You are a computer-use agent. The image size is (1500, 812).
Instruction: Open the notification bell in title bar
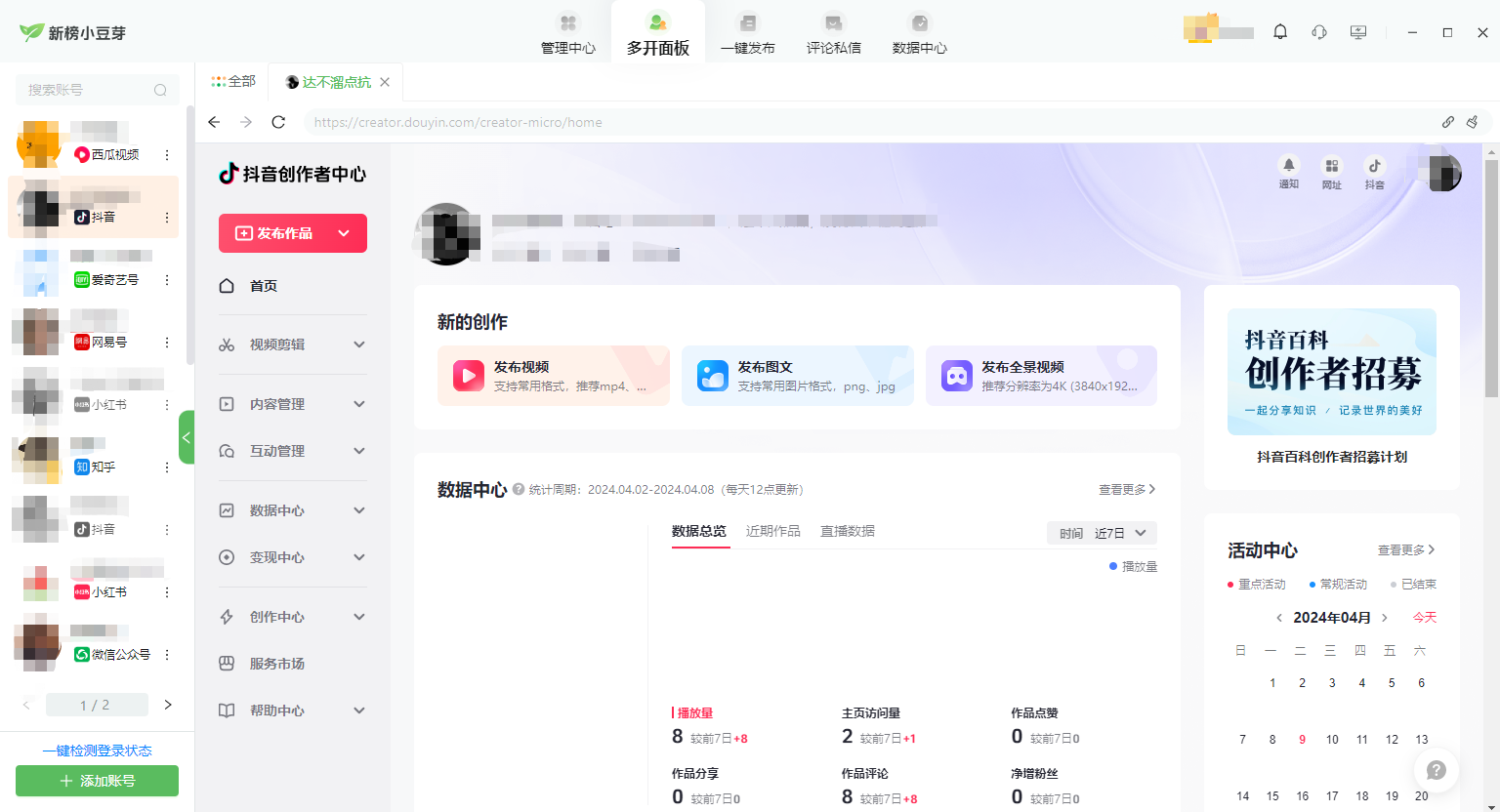point(1280,32)
